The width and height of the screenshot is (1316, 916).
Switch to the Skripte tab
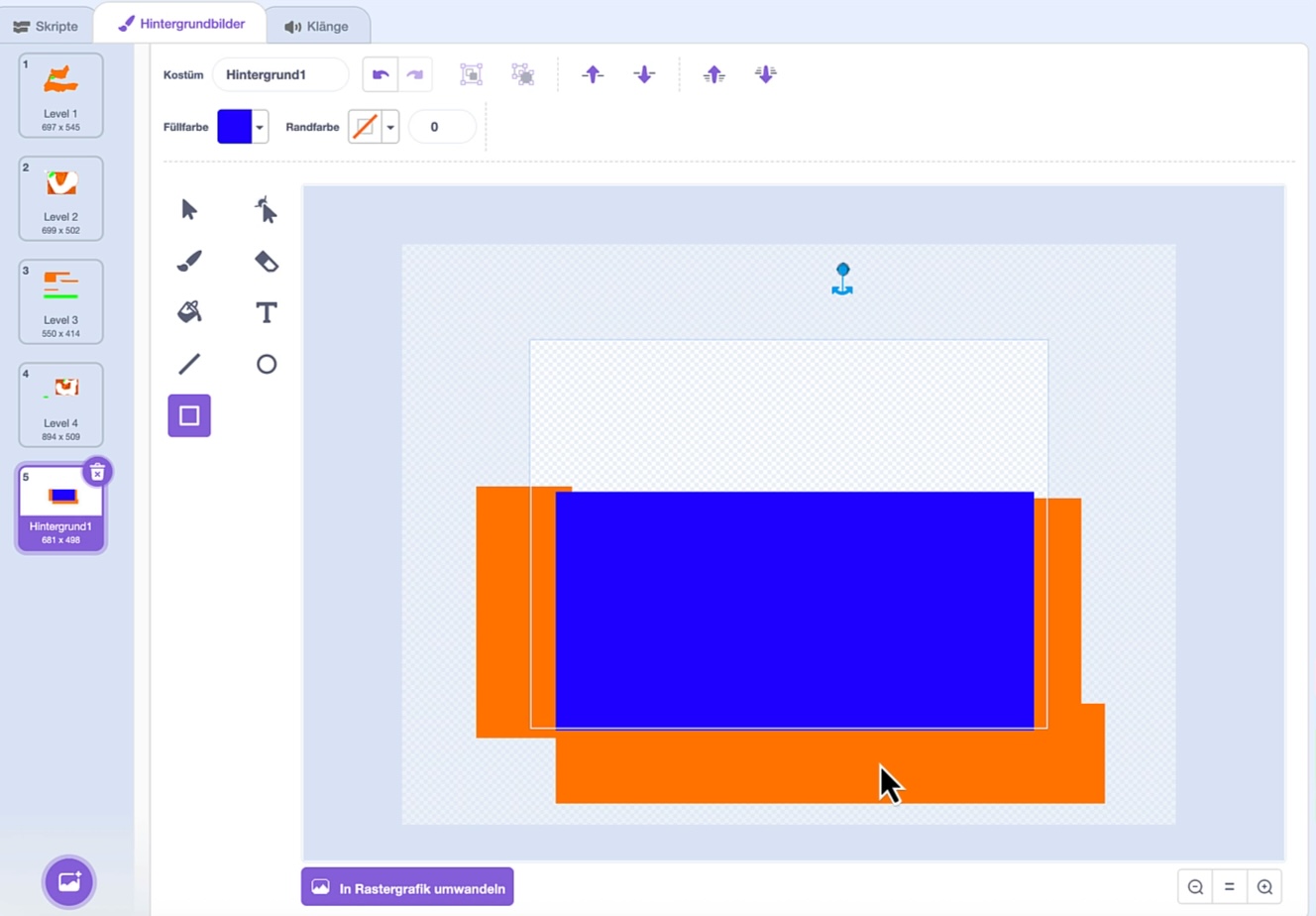[46, 26]
